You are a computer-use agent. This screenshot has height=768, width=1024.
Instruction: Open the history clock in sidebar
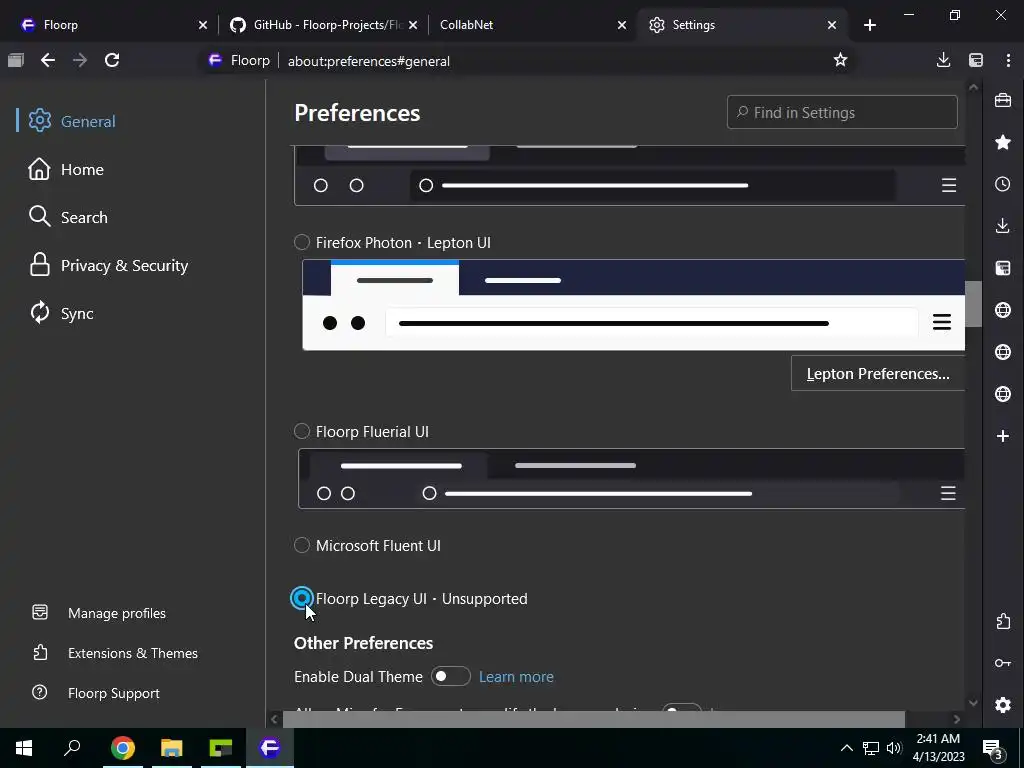click(x=1002, y=184)
